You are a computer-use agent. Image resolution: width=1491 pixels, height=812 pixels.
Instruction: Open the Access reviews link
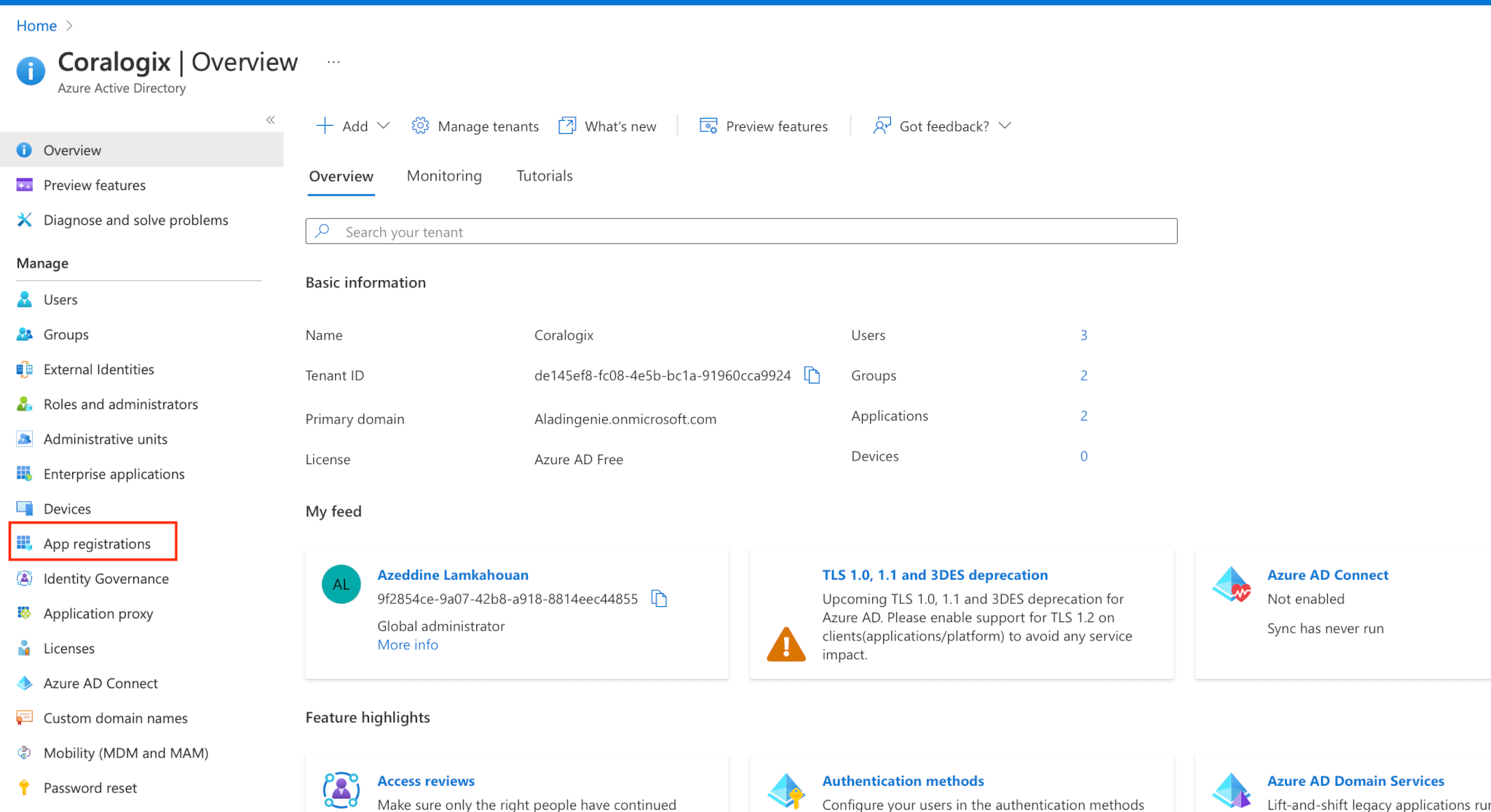[x=426, y=781]
